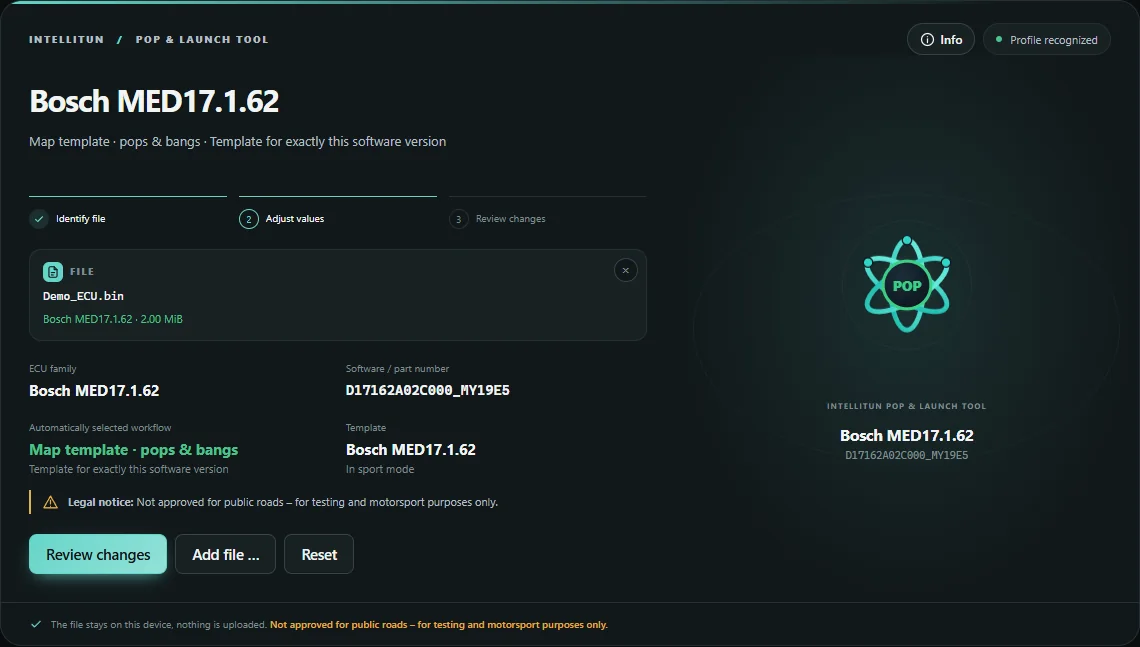Click the 'In sport mode' template text
Screen dimensions: 1140x647
tap(380, 470)
